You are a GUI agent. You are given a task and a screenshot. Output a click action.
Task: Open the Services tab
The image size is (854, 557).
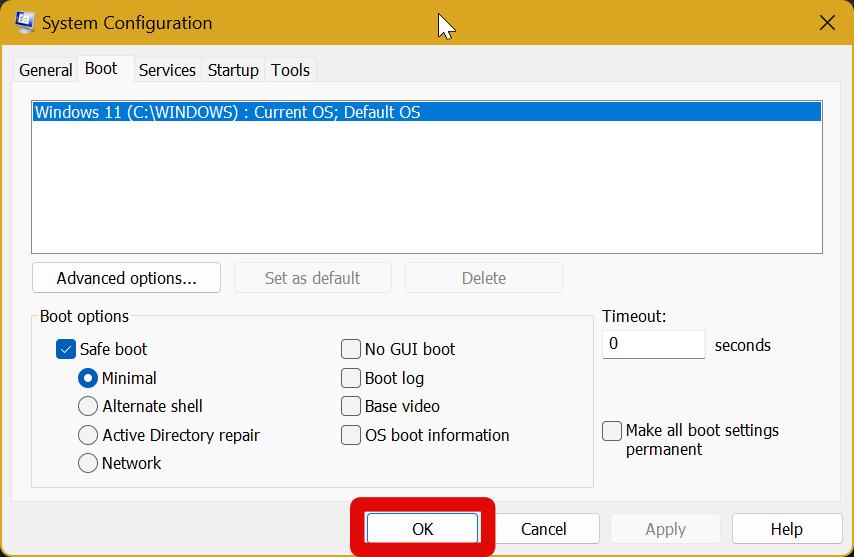coord(167,70)
